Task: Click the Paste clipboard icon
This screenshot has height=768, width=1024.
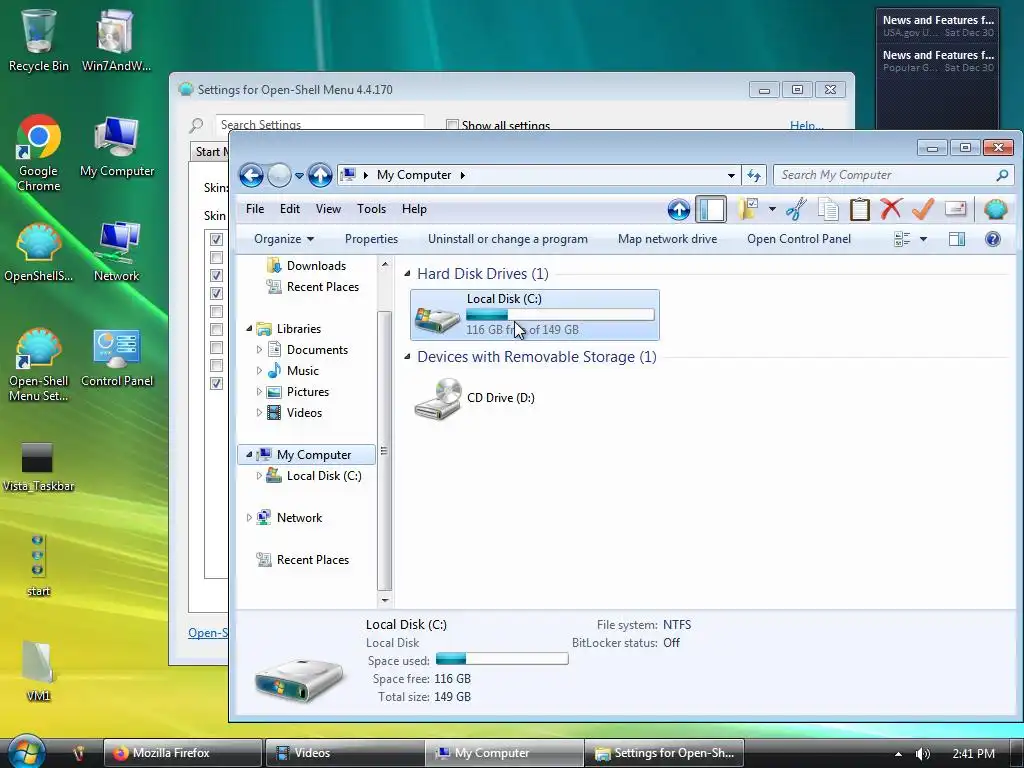Action: tap(859, 209)
